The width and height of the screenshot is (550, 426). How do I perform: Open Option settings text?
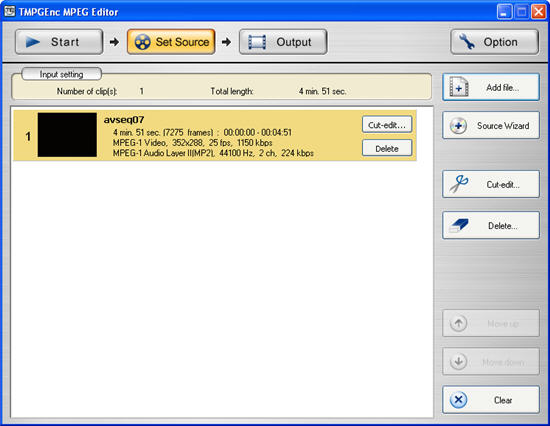click(x=501, y=42)
